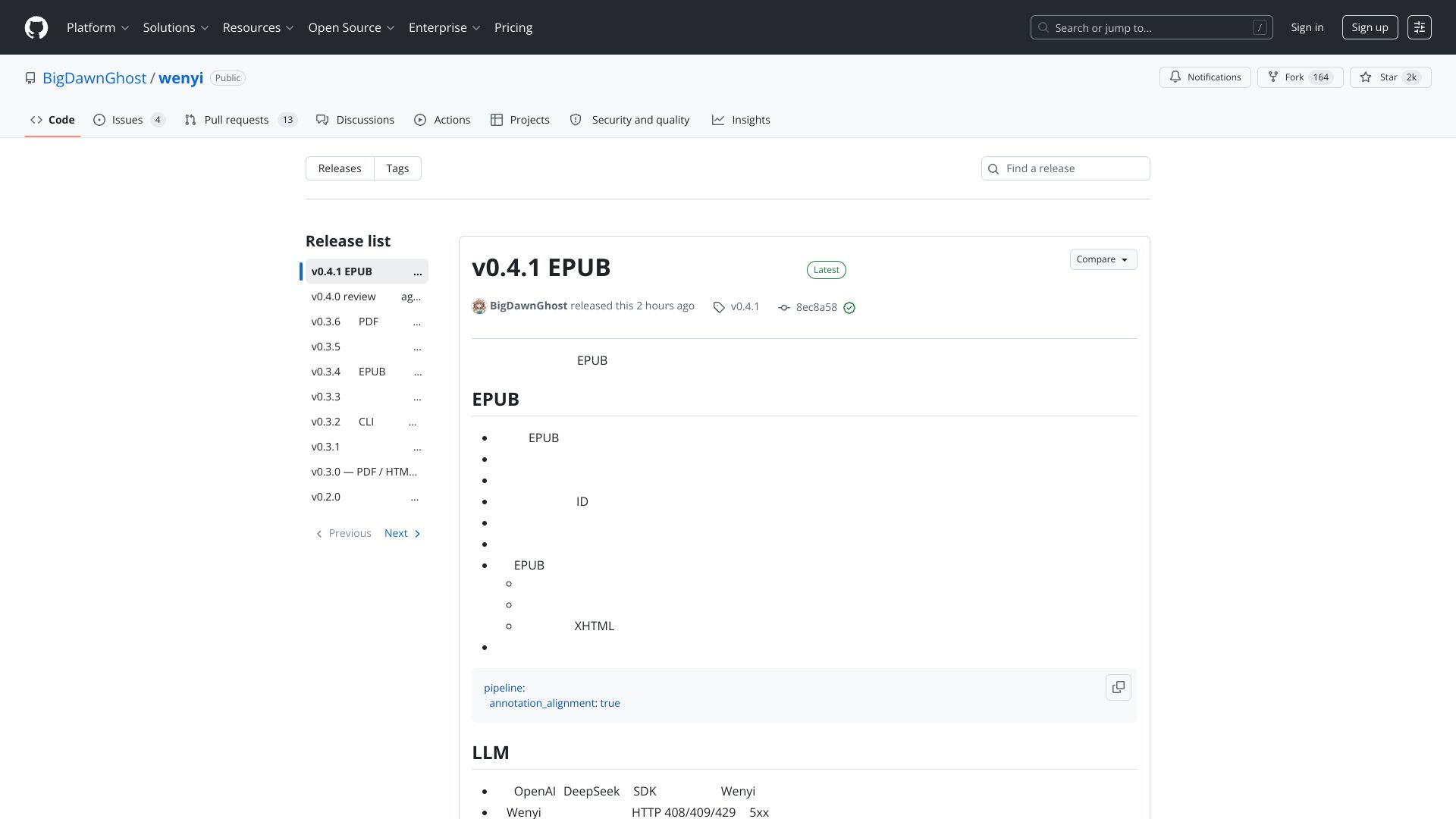Expand the Platform menu
Image resolution: width=1456 pixels, height=819 pixels.
point(98,27)
